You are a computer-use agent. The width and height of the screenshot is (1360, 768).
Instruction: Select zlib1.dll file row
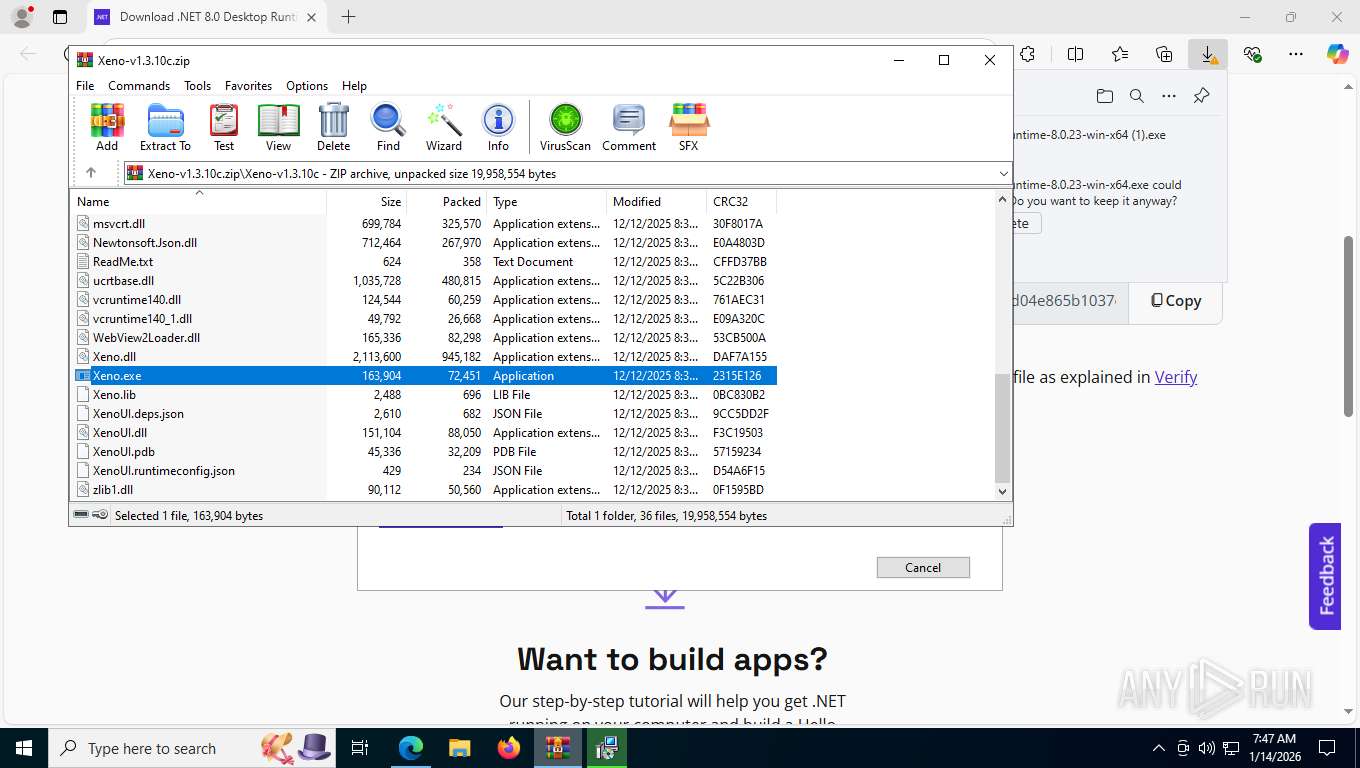(424, 490)
